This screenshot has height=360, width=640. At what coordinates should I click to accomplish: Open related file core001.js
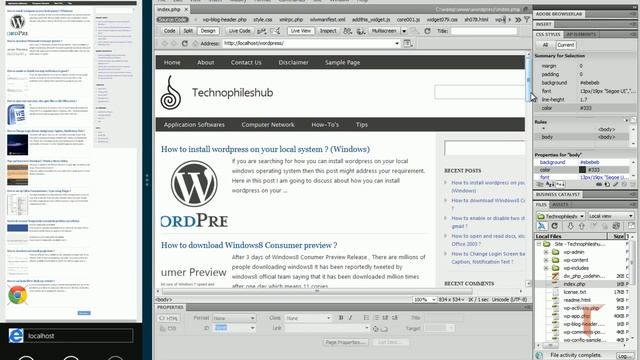[408, 20]
